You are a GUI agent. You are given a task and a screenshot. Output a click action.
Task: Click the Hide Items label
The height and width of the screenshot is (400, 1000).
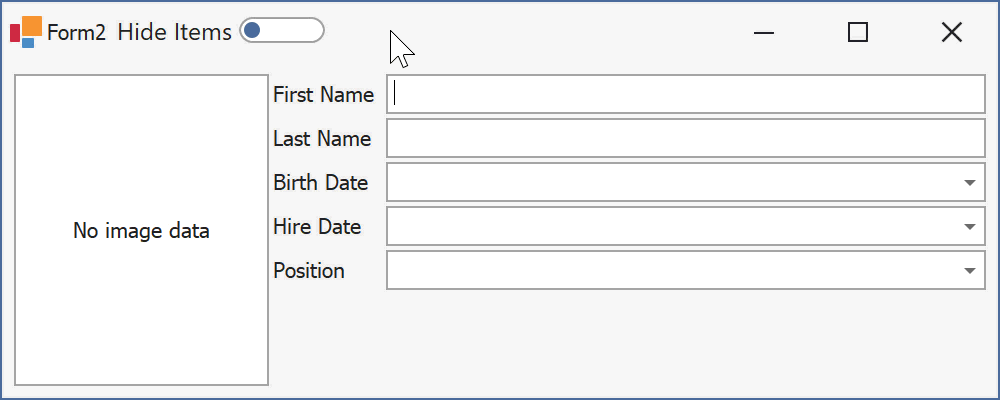pos(174,32)
